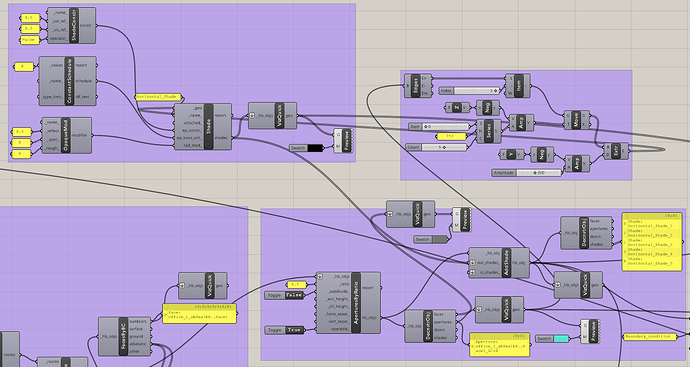Select the 0.5 panel feeding _sol_ref_
The width and height of the screenshot is (690, 367).
pos(30,18)
